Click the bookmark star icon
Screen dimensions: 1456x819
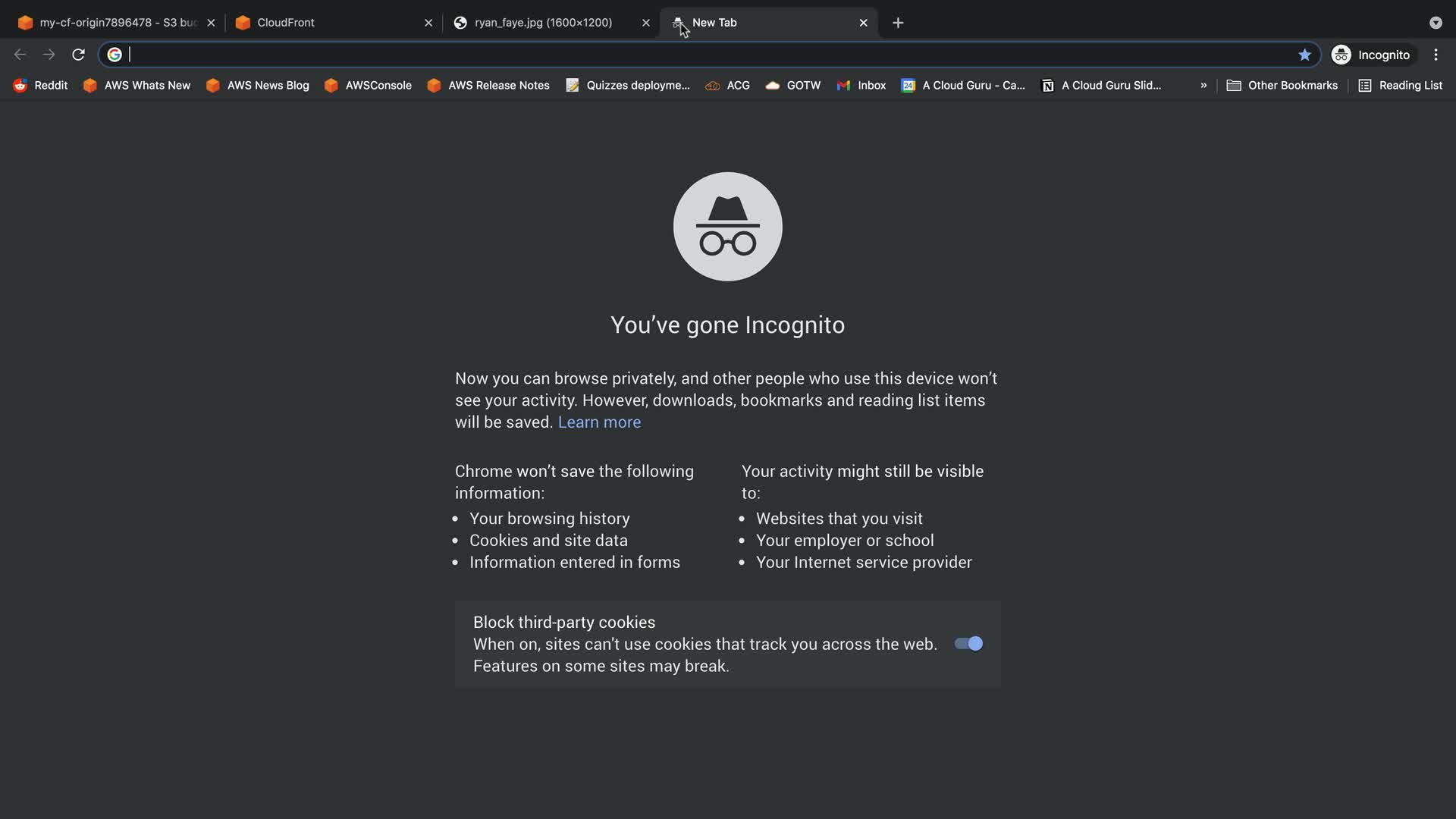coord(1304,55)
